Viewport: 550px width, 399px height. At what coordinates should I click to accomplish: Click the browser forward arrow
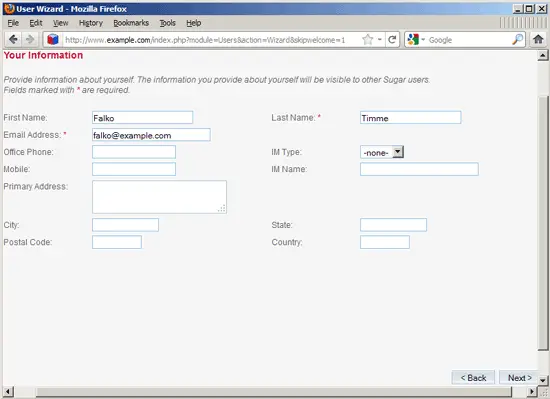pos(30,39)
